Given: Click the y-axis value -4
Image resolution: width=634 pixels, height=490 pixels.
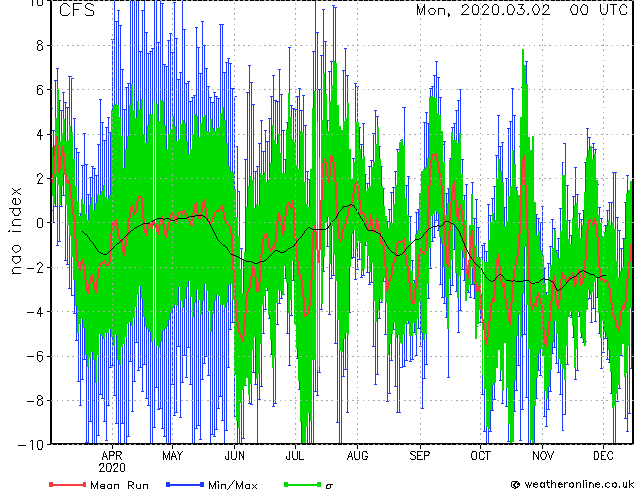Looking at the screenshot, I should [x=35, y=312].
